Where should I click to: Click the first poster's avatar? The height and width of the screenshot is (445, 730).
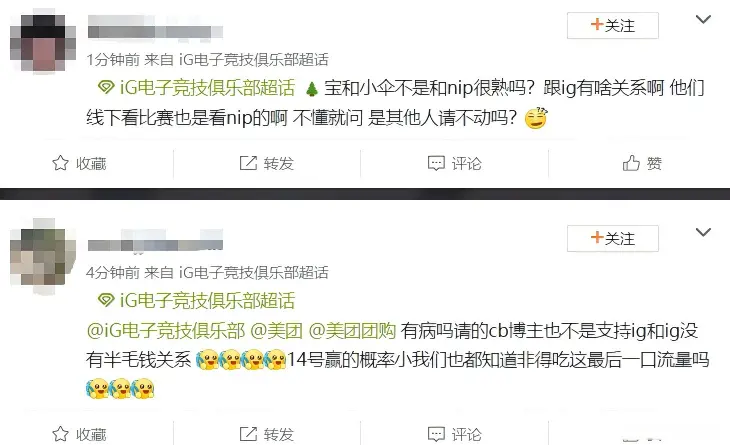pos(43,43)
